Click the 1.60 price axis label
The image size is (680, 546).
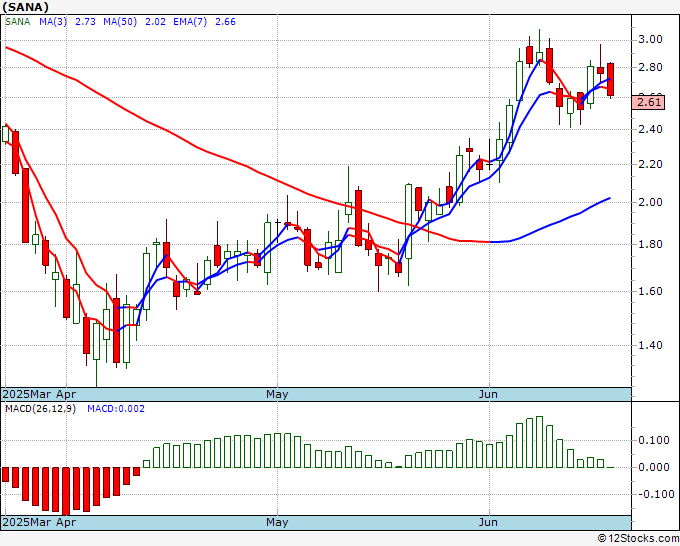coord(651,291)
